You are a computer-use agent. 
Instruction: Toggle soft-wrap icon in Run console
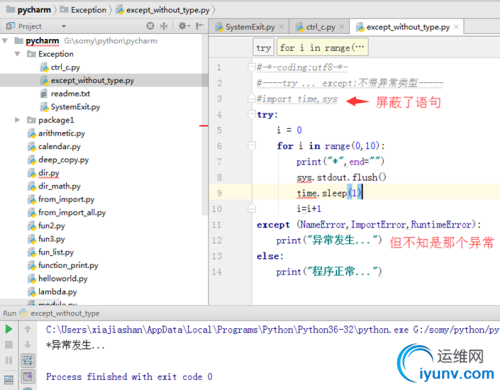point(28,360)
